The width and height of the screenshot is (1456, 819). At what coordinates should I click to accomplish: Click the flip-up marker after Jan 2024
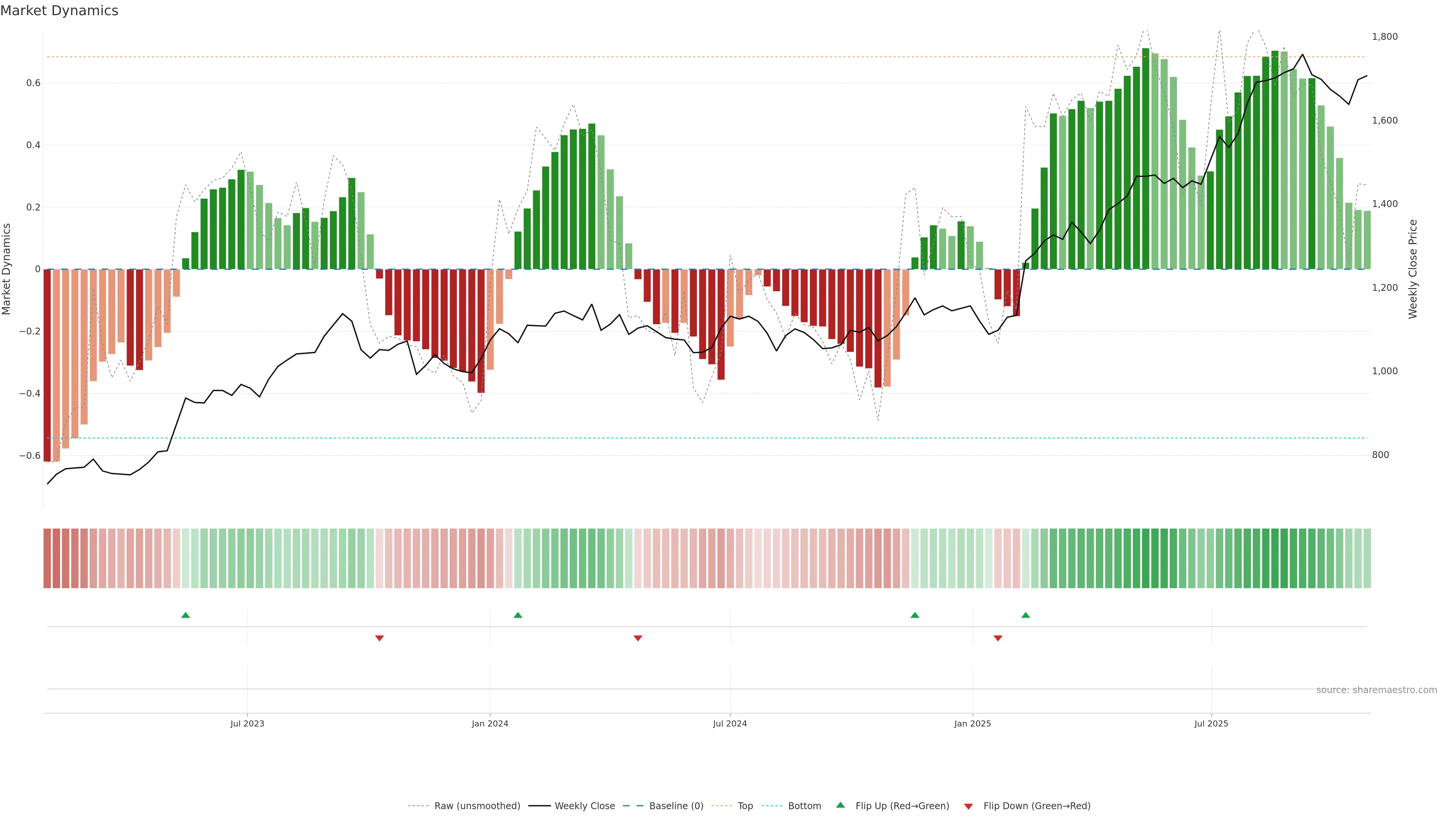coord(518,615)
